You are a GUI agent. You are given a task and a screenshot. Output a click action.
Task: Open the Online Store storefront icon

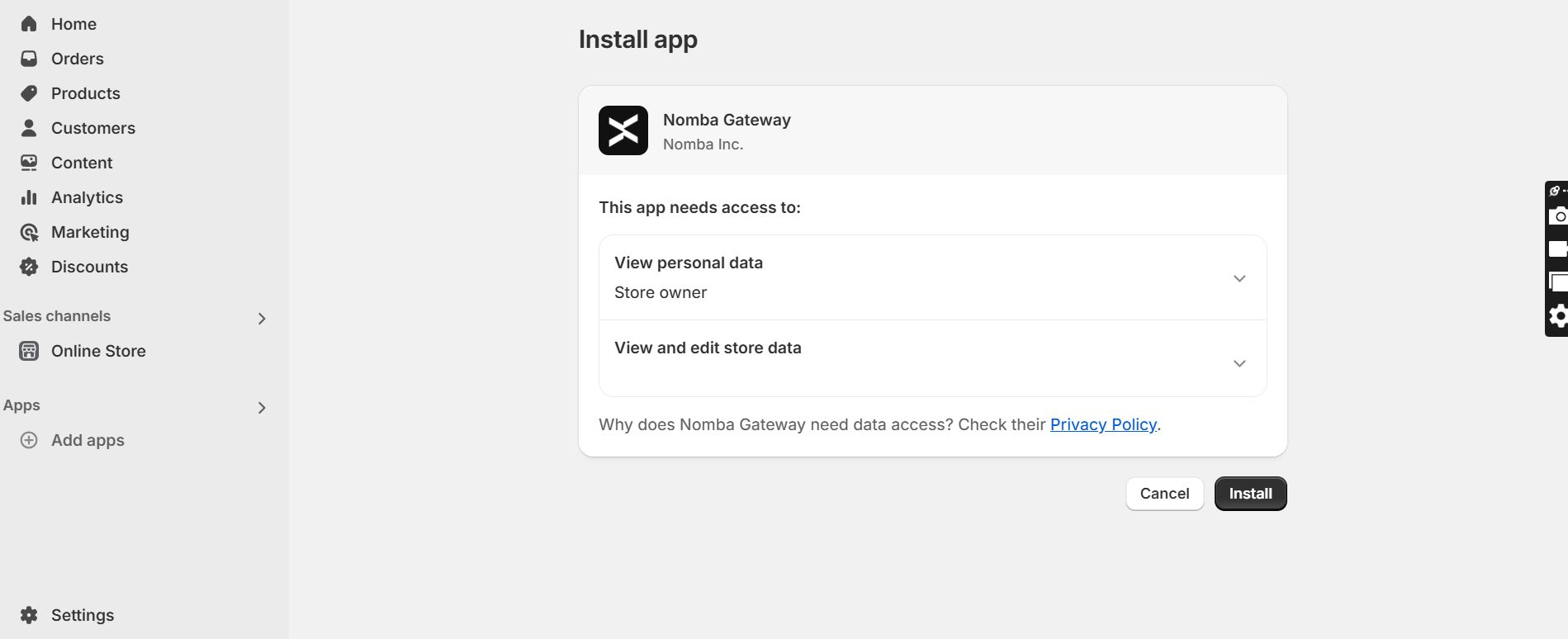click(29, 351)
